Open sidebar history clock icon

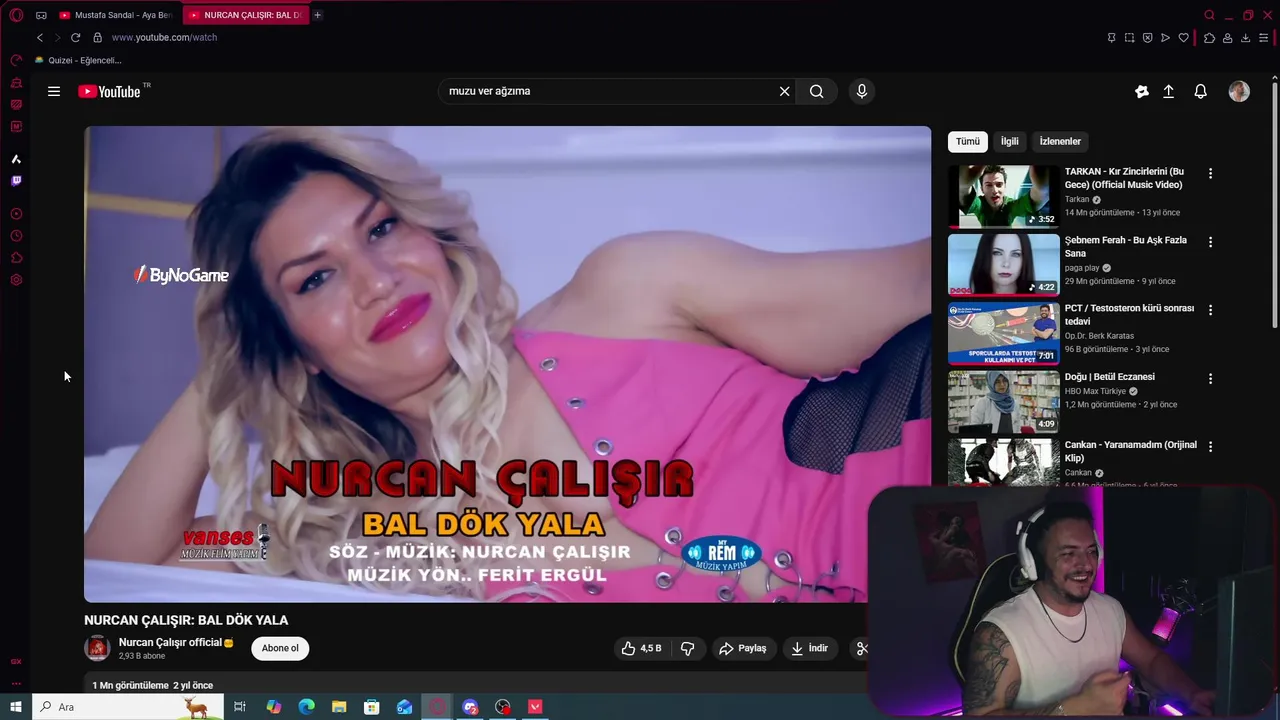[16, 236]
